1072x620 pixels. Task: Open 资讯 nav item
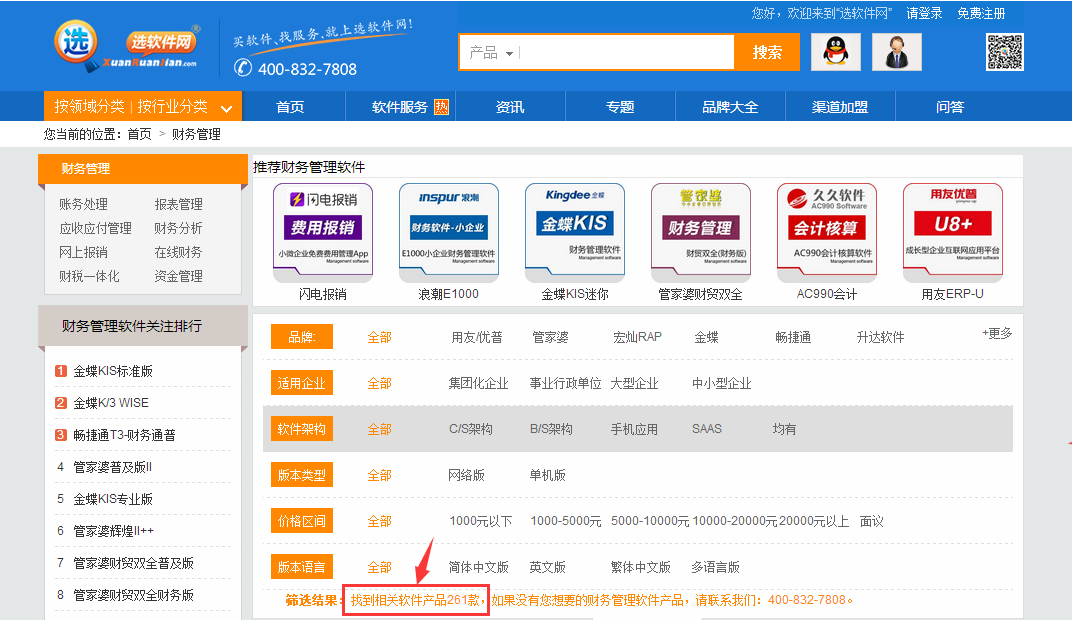point(510,107)
